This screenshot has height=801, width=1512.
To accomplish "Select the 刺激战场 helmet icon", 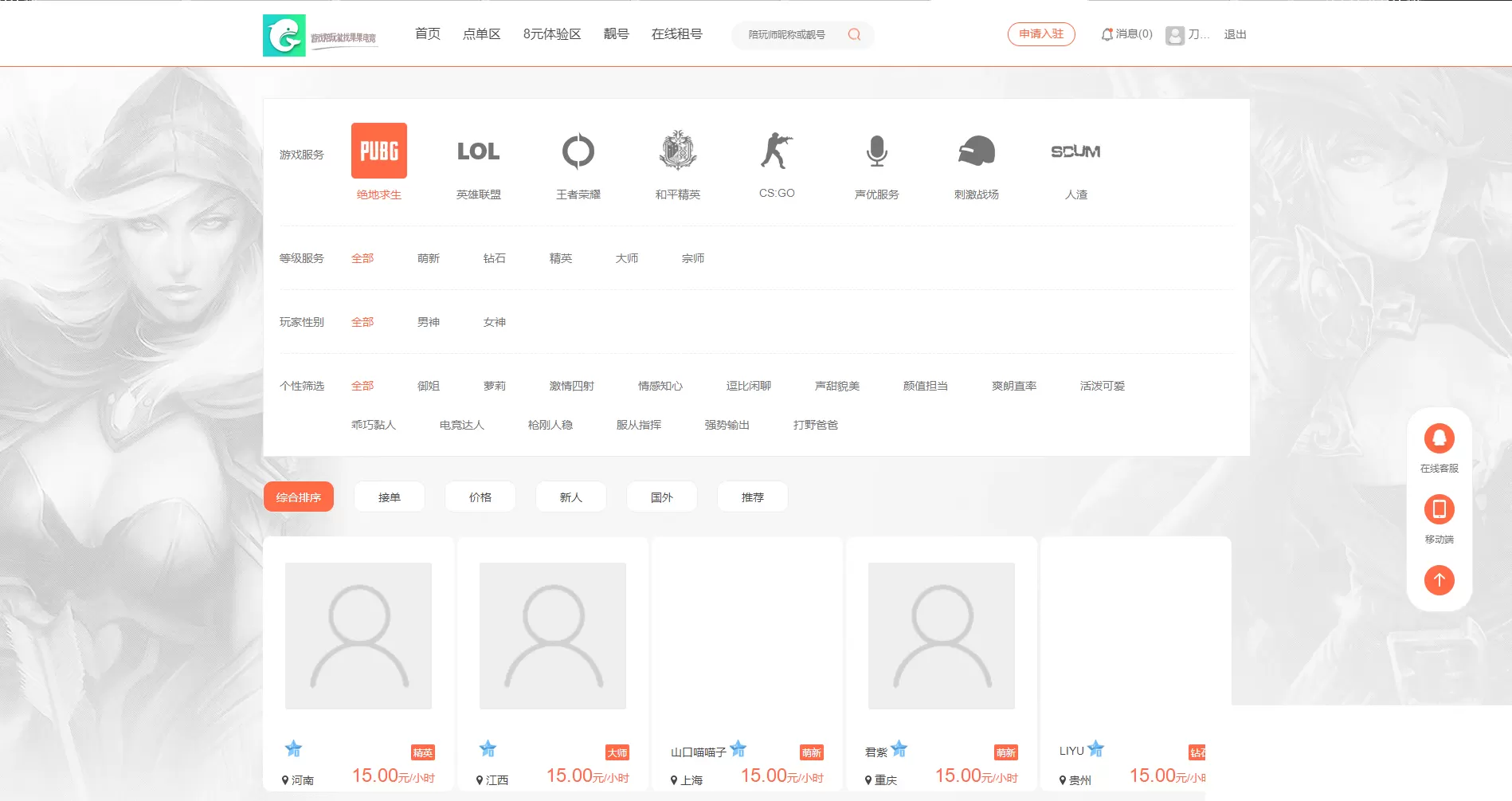I will tap(977, 150).
